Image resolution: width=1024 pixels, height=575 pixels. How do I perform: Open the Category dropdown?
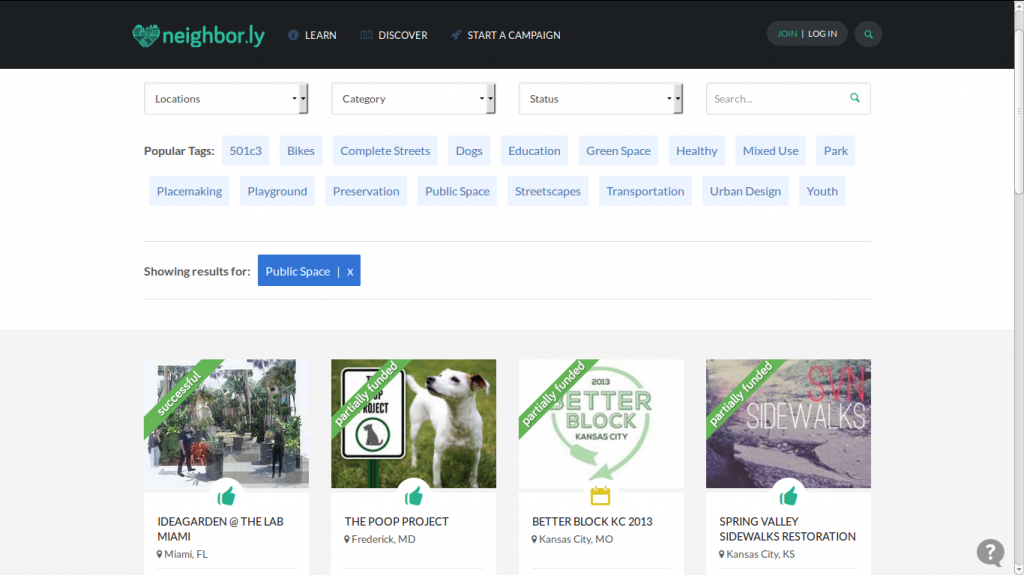pyautogui.click(x=413, y=99)
